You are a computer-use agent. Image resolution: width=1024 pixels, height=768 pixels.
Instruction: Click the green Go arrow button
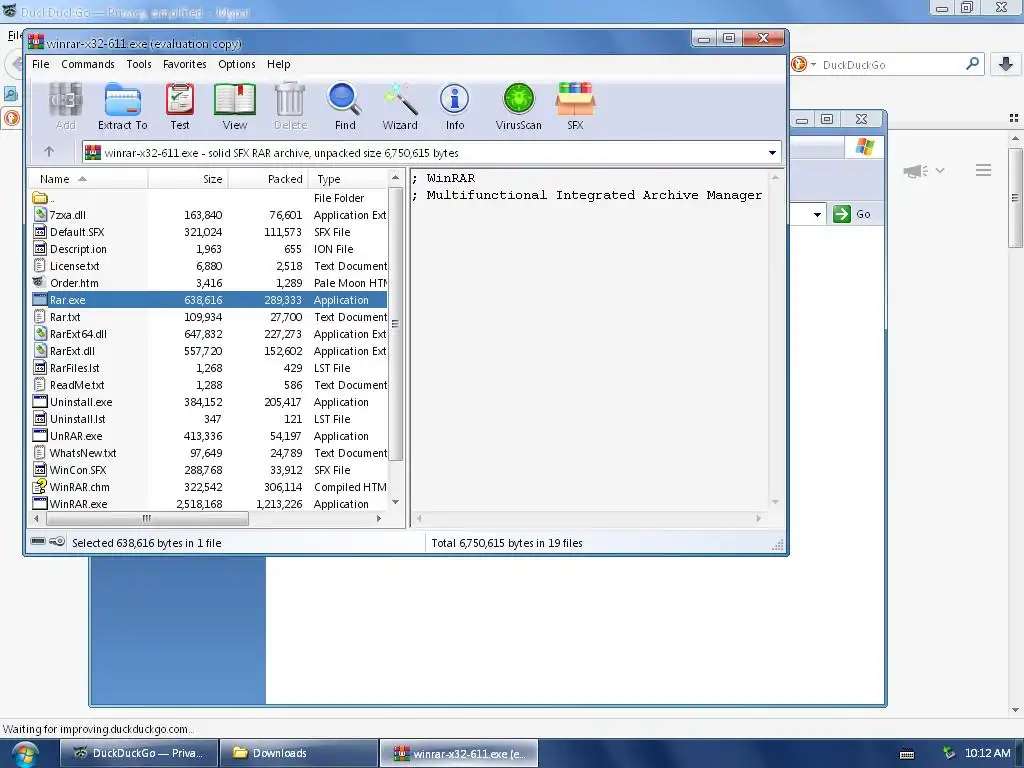842,214
